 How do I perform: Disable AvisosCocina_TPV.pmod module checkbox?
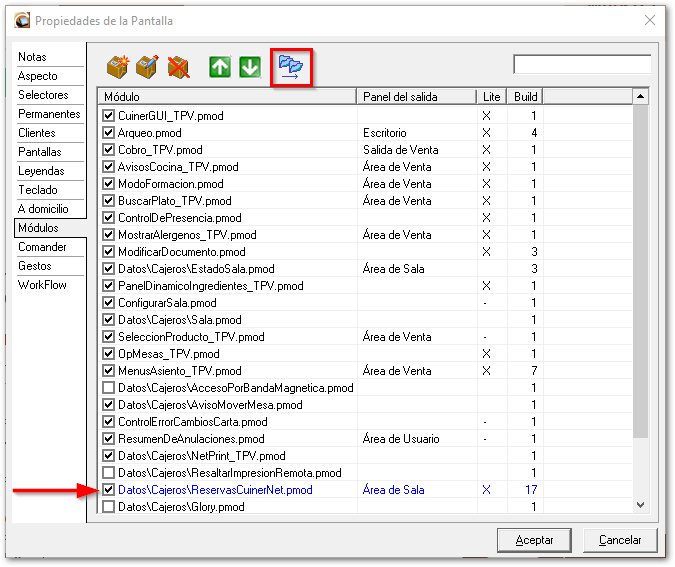[108, 167]
